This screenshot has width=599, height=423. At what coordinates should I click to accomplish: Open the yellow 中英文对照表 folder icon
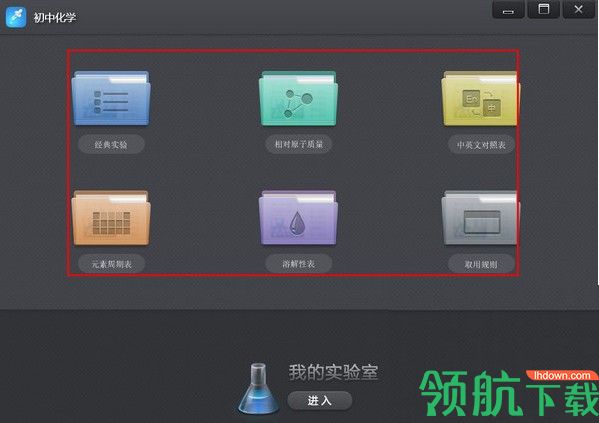tap(480, 98)
